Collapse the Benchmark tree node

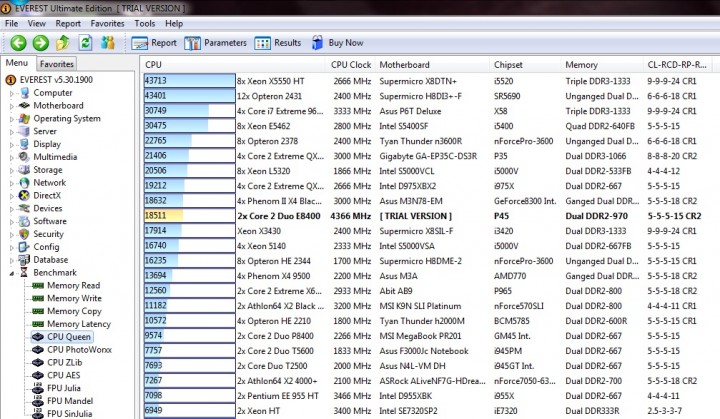pyautogui.click(x=12, y=273)
